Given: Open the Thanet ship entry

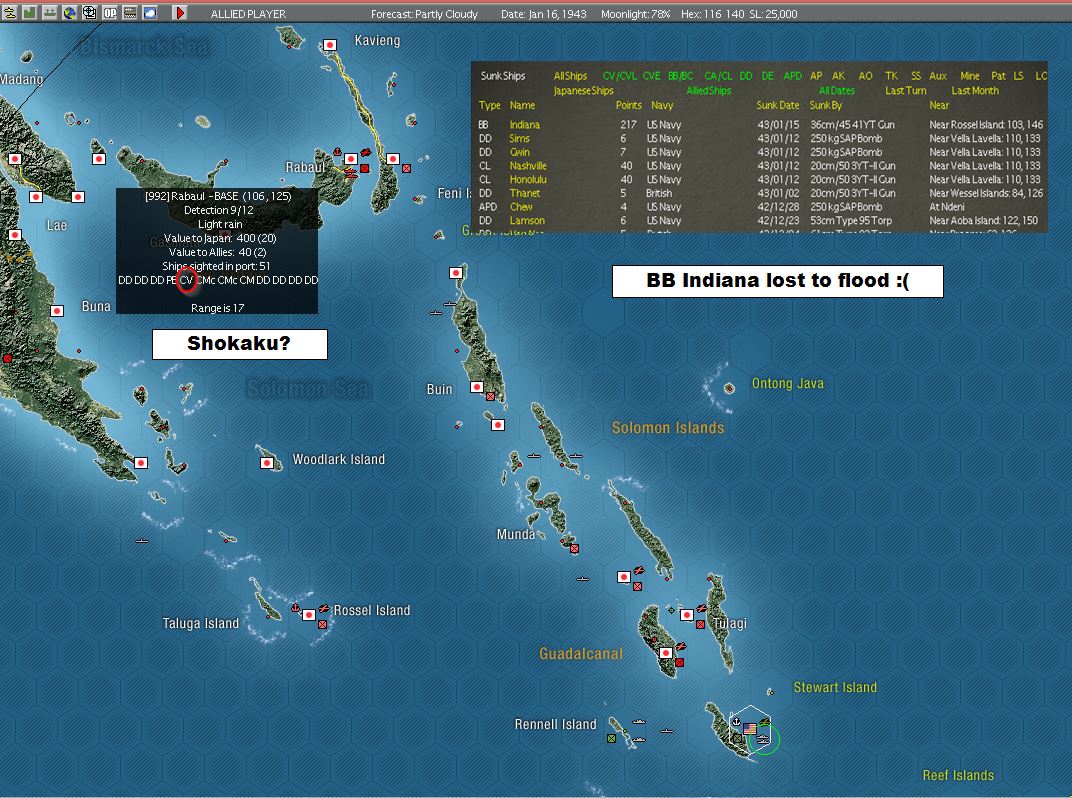Looking at the screenshot, I should (x=524, y=193).
